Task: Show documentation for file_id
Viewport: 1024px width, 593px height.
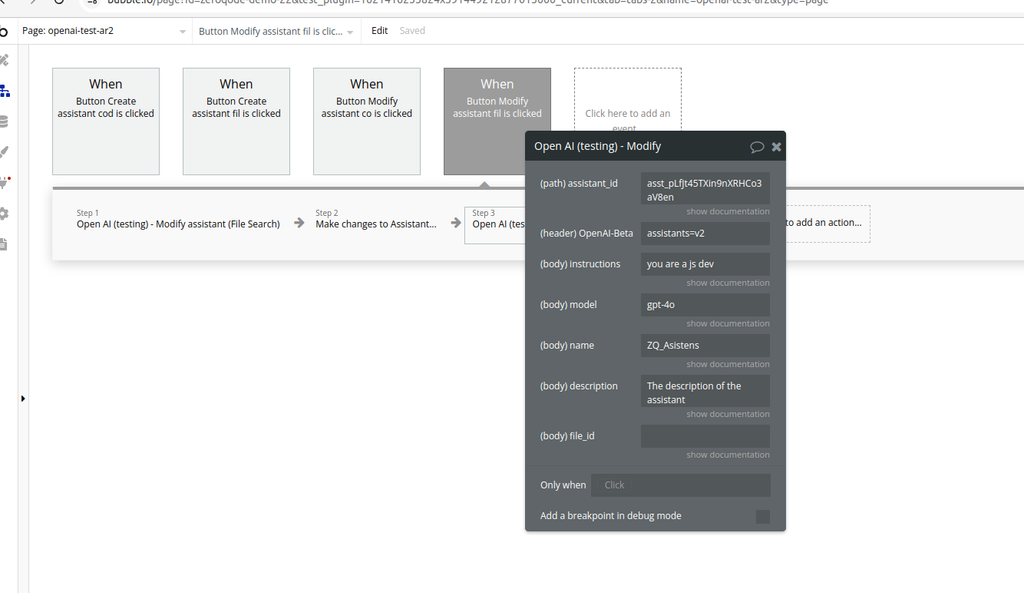Action: 728,455
